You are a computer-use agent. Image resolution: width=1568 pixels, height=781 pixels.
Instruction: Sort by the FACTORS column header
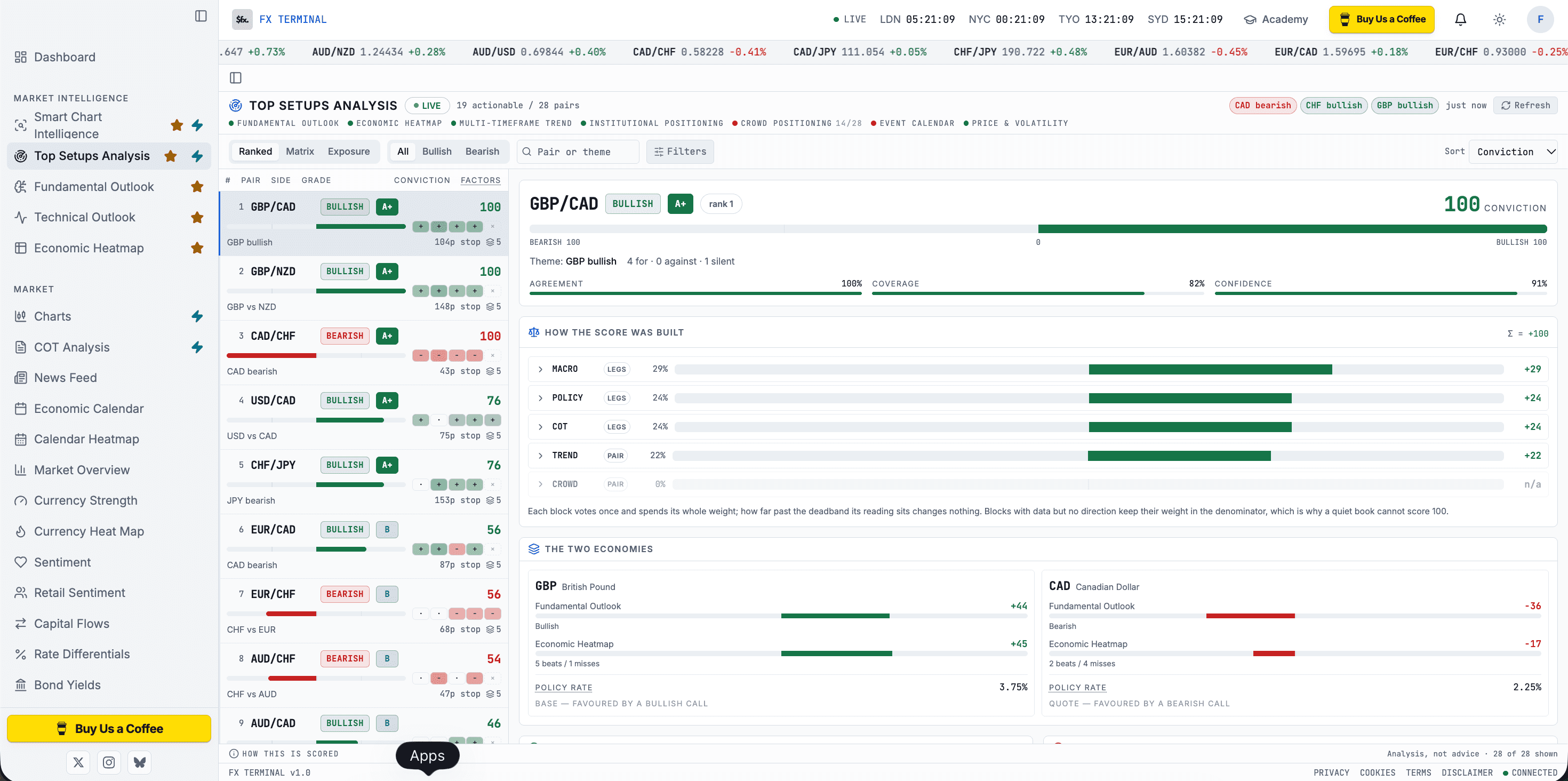pos(480,180)
